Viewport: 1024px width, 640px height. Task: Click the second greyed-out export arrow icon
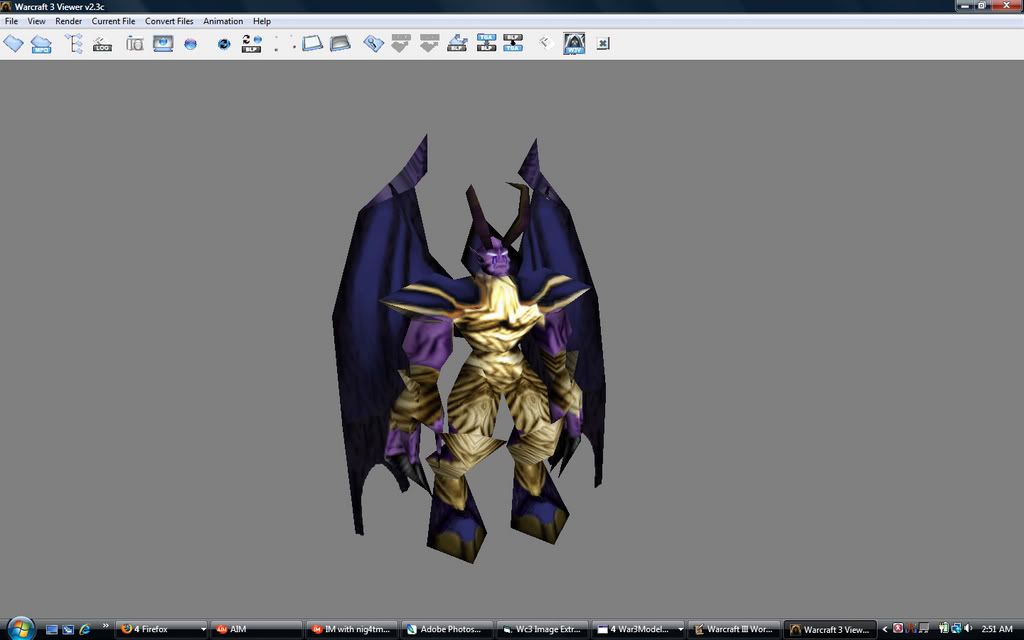(x=429, y=44)
